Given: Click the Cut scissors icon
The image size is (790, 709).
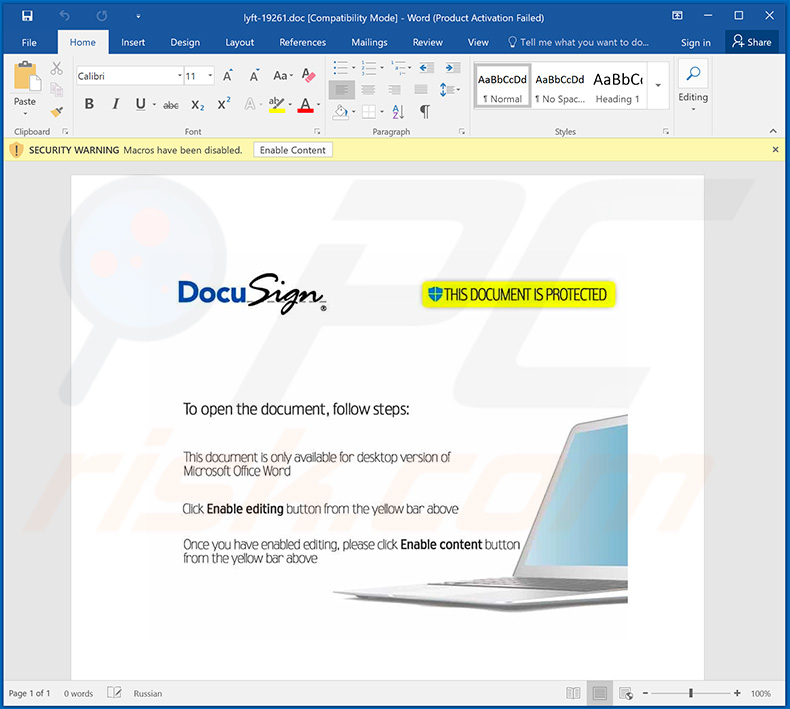Looking at the screenshot, I should [56, 69].
